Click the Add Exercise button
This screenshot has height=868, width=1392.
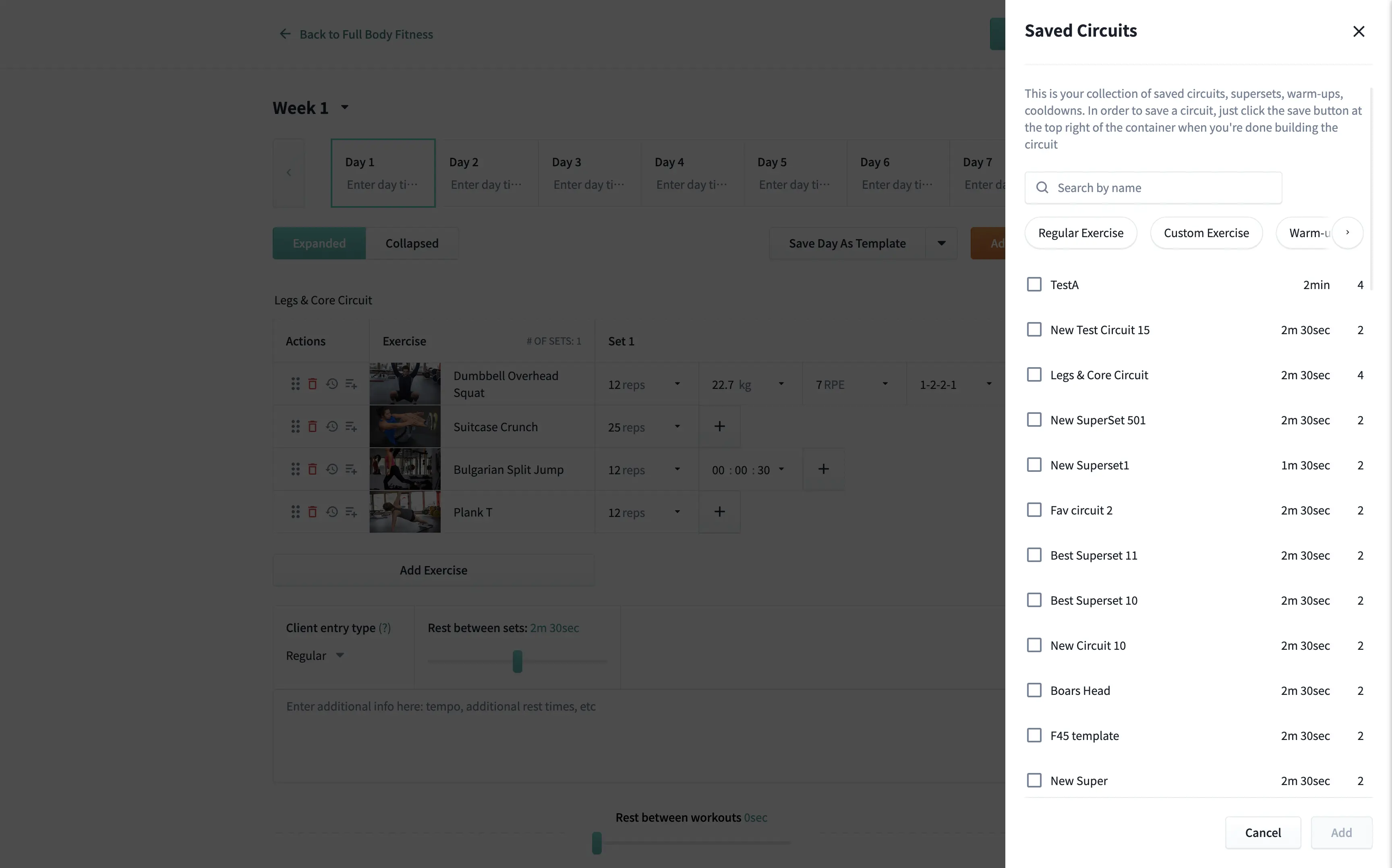(433, 570)
